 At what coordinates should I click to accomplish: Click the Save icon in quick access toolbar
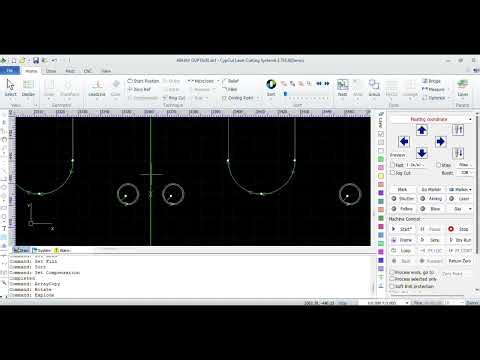[36, 60]
